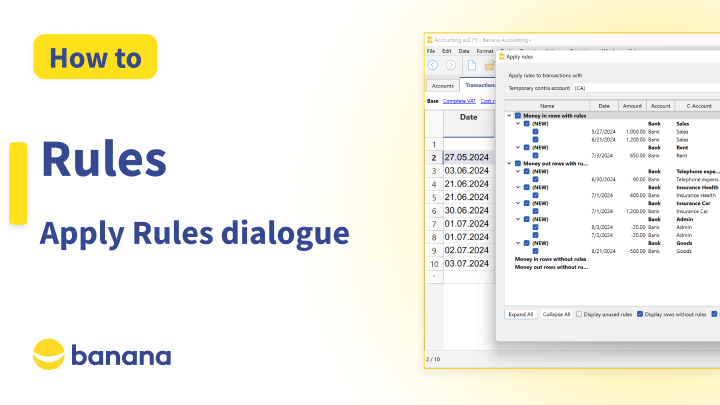Uncheck the (NEW) Insurance Car rule checkbox
The width and height of the screenshot is (720, 405).
(x=527, y=203)
